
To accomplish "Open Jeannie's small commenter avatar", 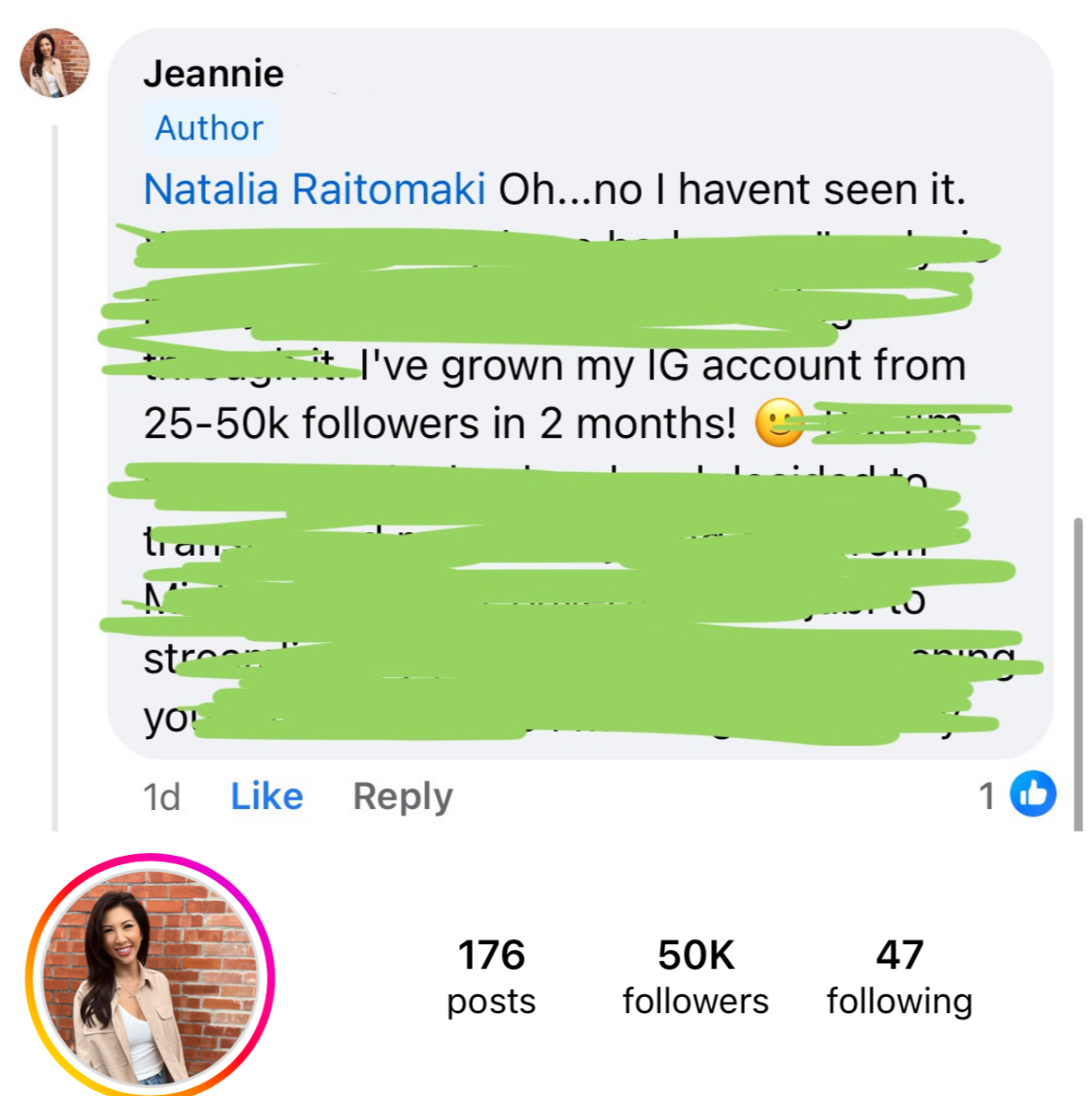I will click(55, 63).
